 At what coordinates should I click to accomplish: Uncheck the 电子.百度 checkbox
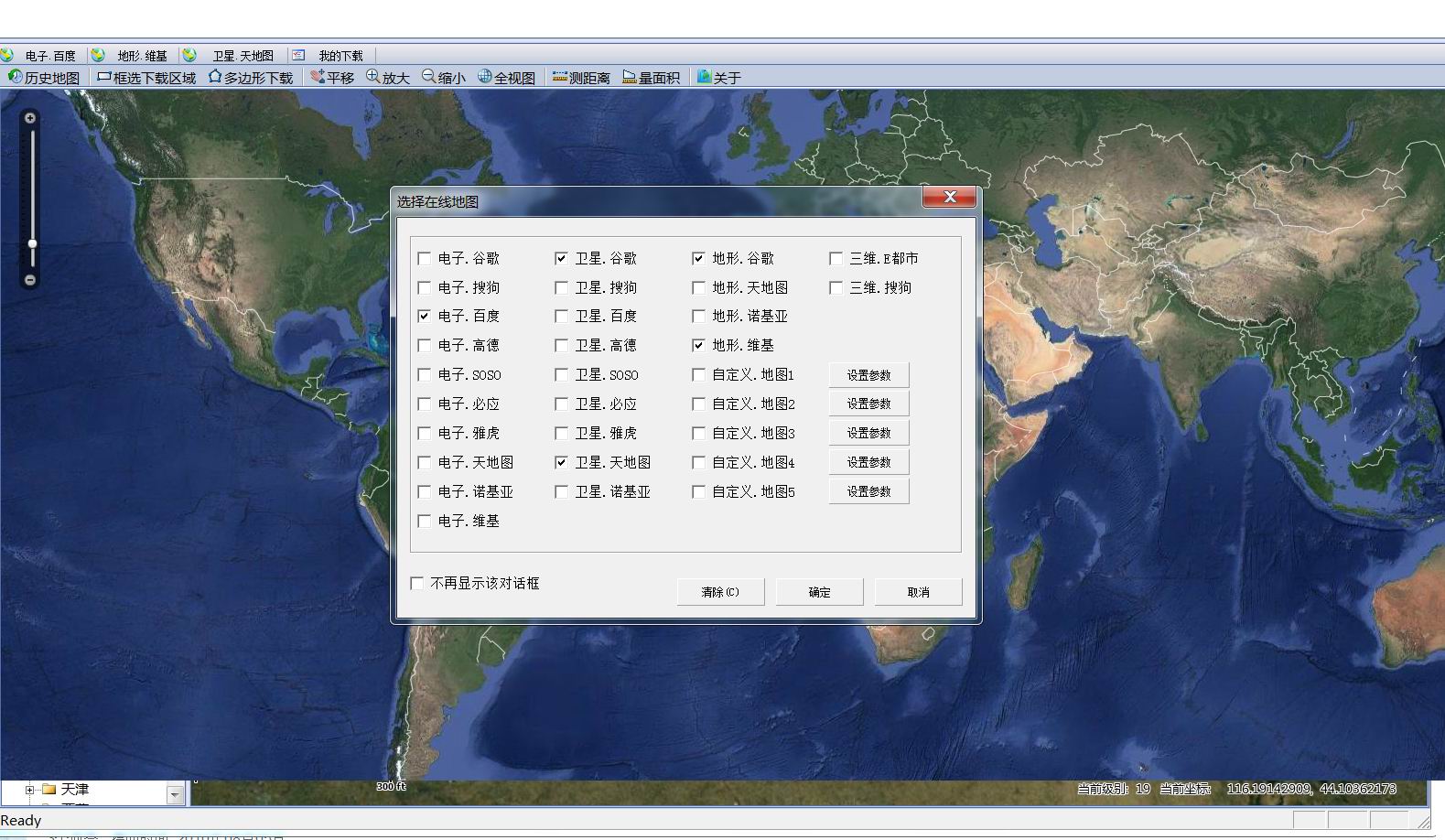tap(424, 316)
